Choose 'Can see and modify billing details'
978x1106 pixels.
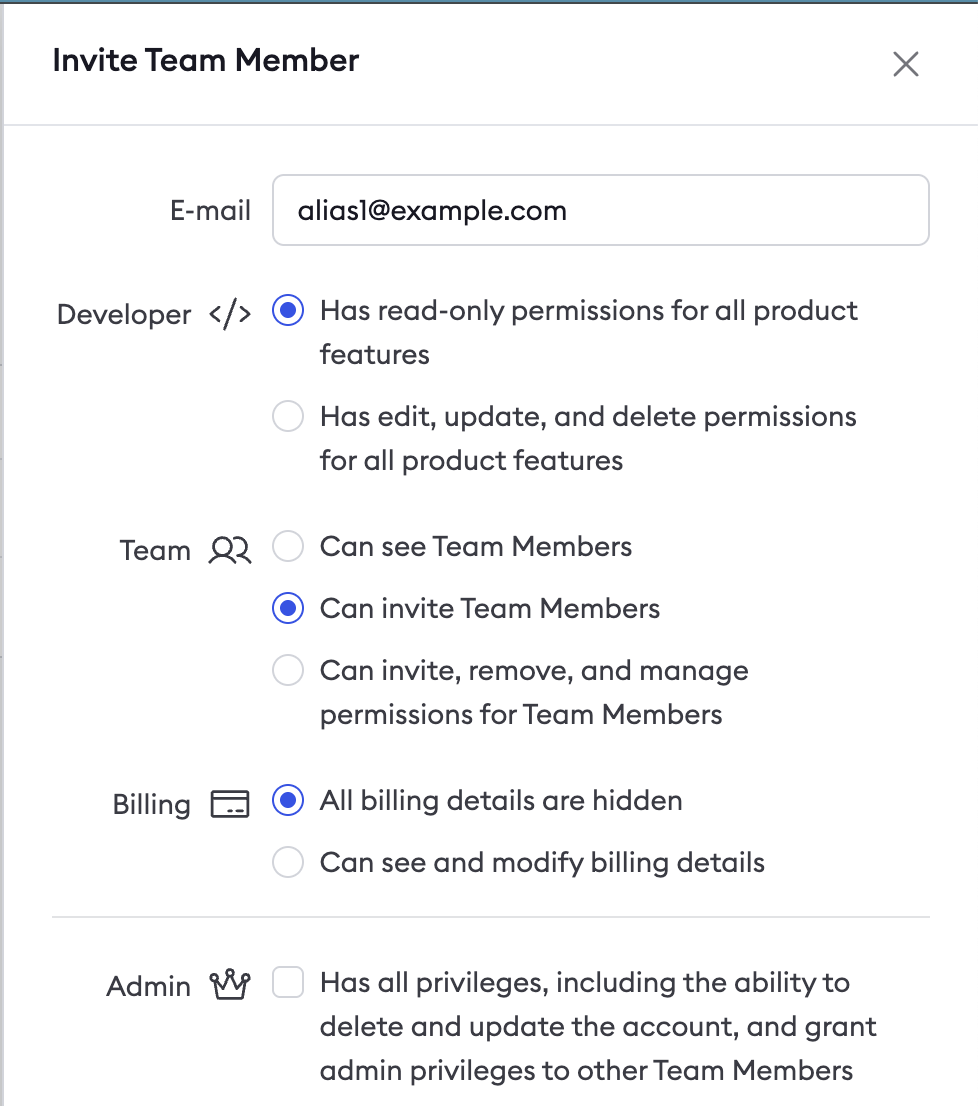[x=288, y=863]
